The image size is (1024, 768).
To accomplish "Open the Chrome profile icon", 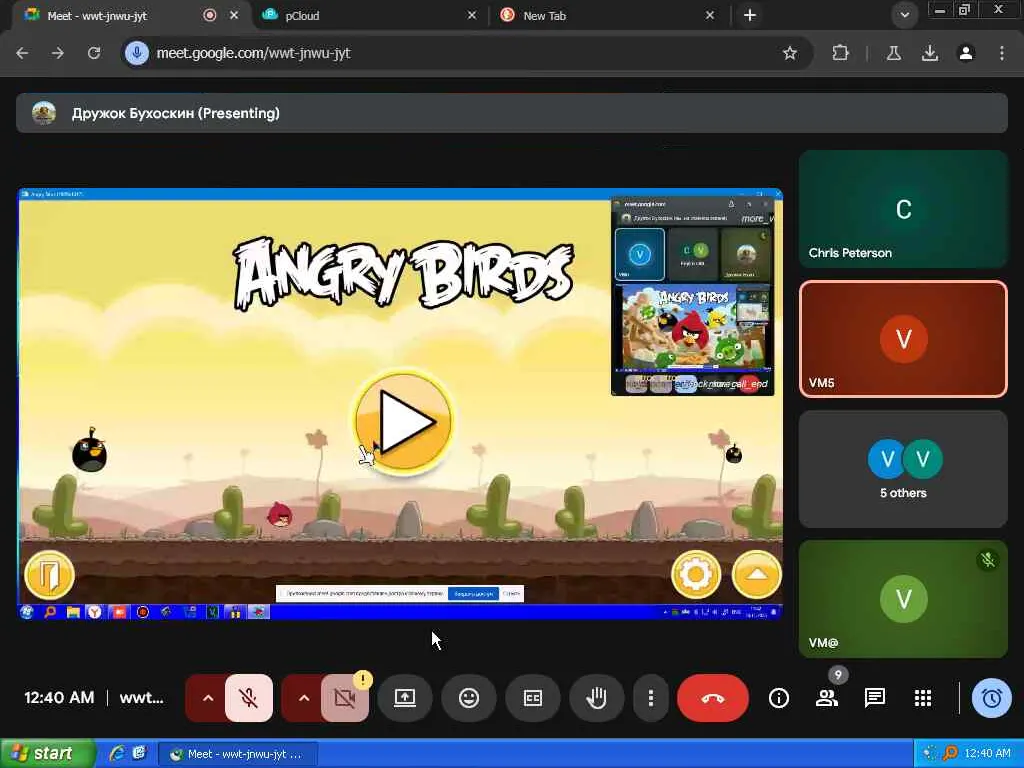I will click(966, 53).
